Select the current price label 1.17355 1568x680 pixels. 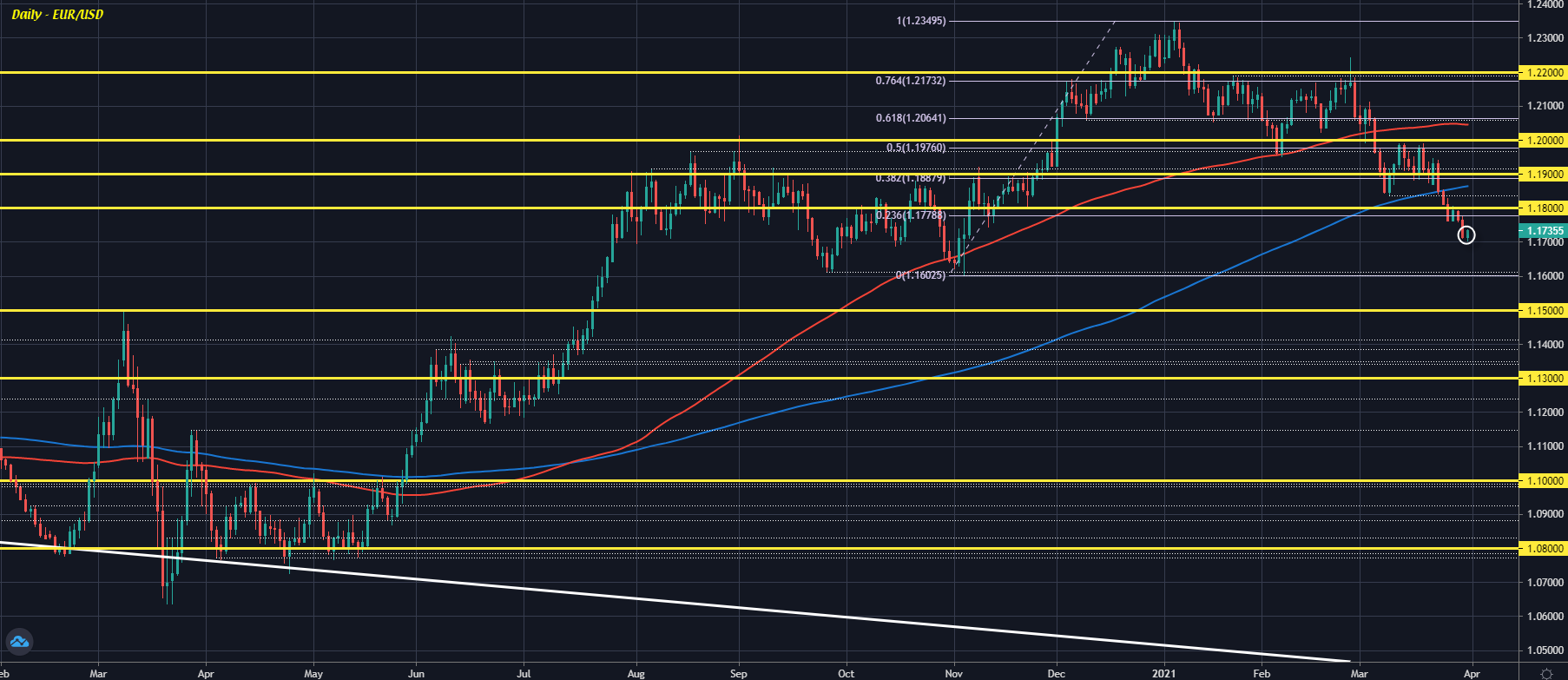tap(1543, 231)
